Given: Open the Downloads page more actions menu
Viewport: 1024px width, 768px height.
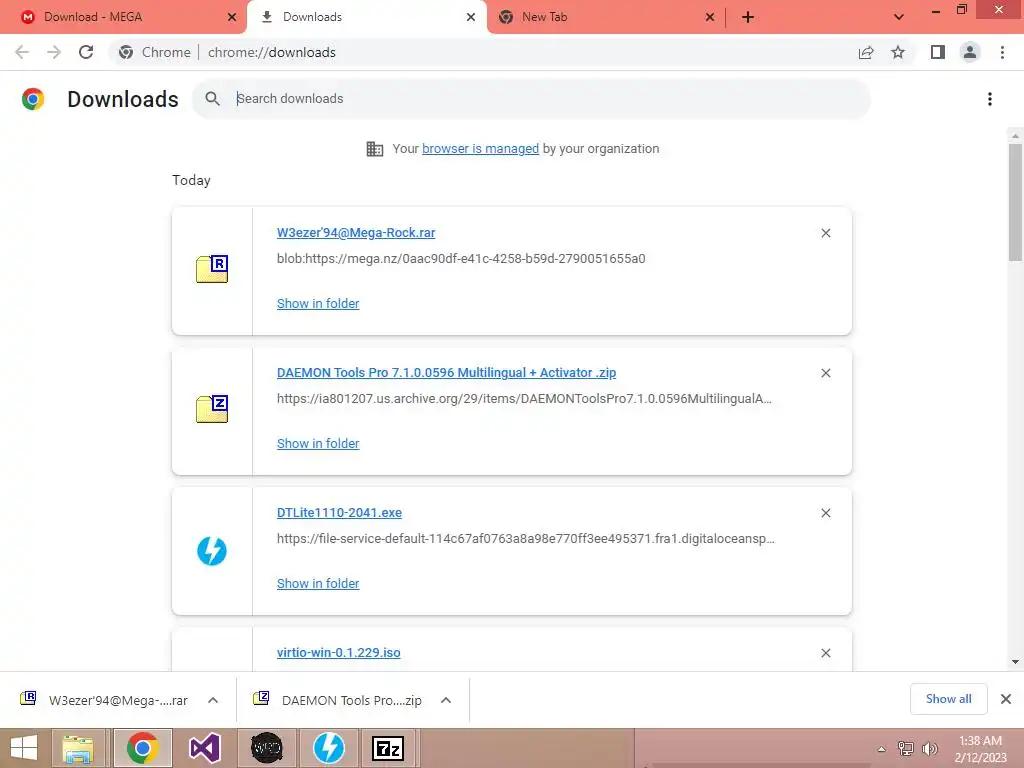Looking at the screenshot, I should 990,99.
